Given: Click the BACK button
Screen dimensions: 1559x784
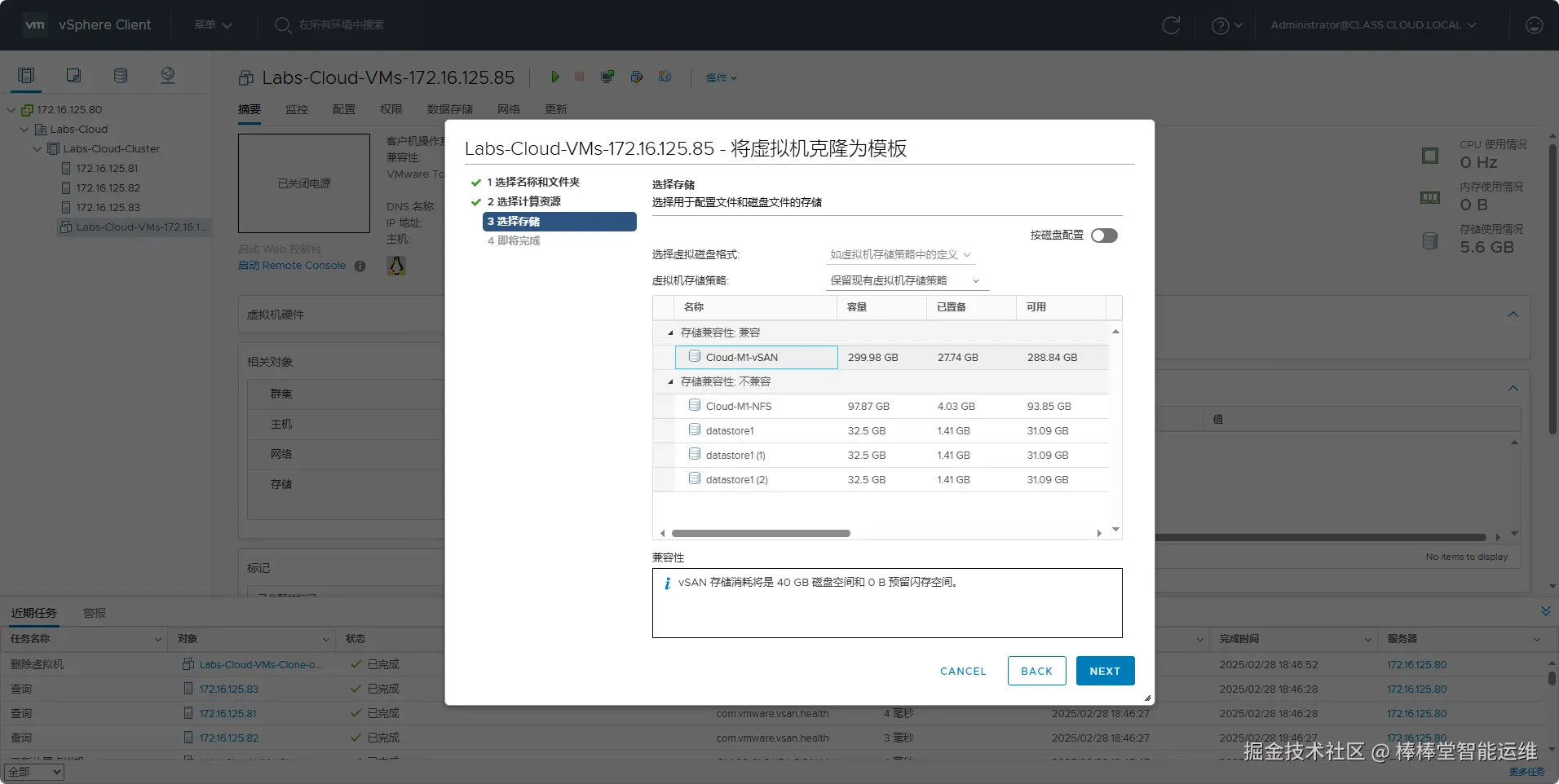Looking at the screenshot, I should pyautogui.click(x=1036, y=671).
